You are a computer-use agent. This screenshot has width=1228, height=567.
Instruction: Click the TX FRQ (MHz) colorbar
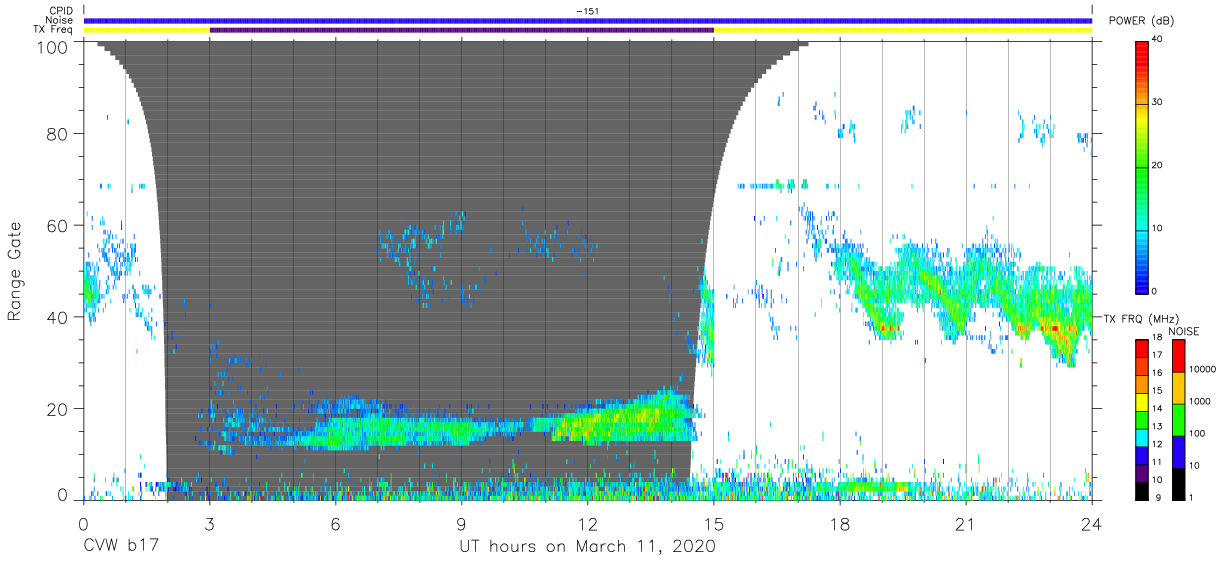1141,419
